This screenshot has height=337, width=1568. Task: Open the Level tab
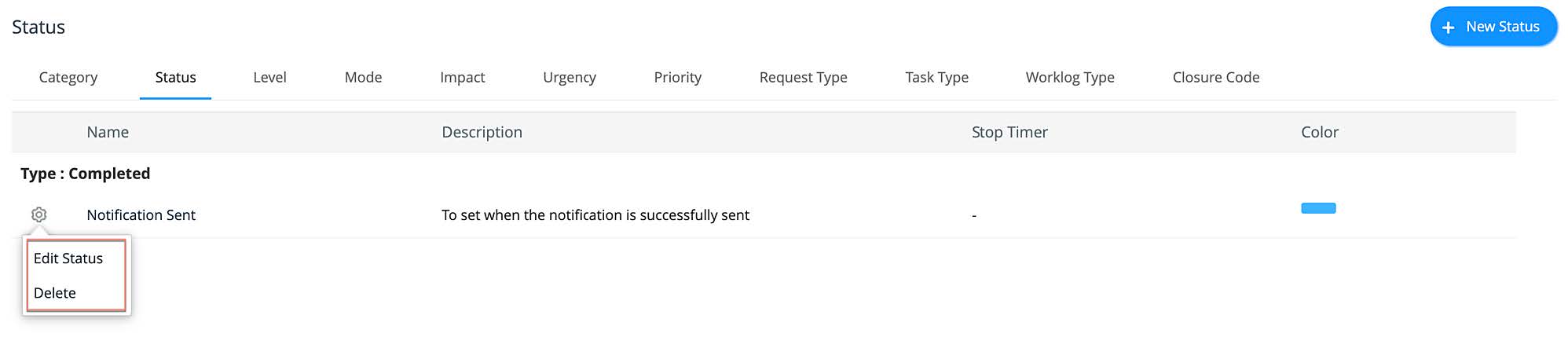[269, 77]
